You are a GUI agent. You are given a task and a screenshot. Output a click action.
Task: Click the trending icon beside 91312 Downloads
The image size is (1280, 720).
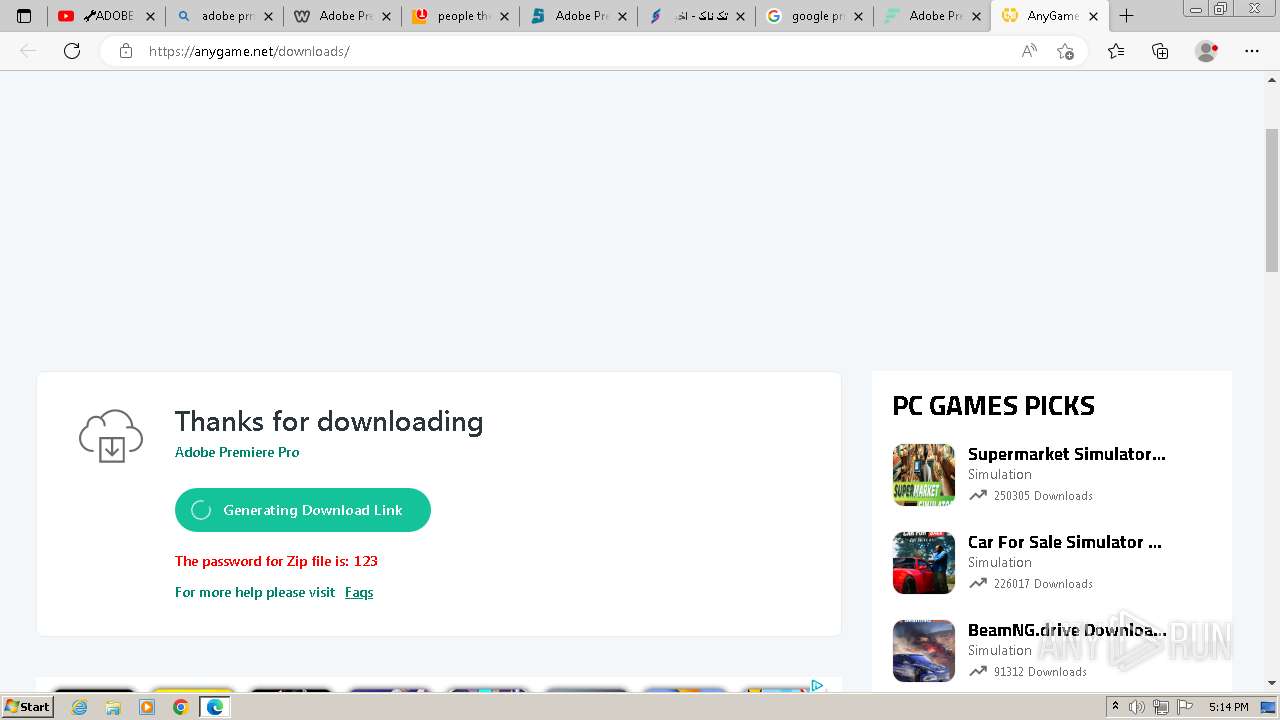(977, 672)
